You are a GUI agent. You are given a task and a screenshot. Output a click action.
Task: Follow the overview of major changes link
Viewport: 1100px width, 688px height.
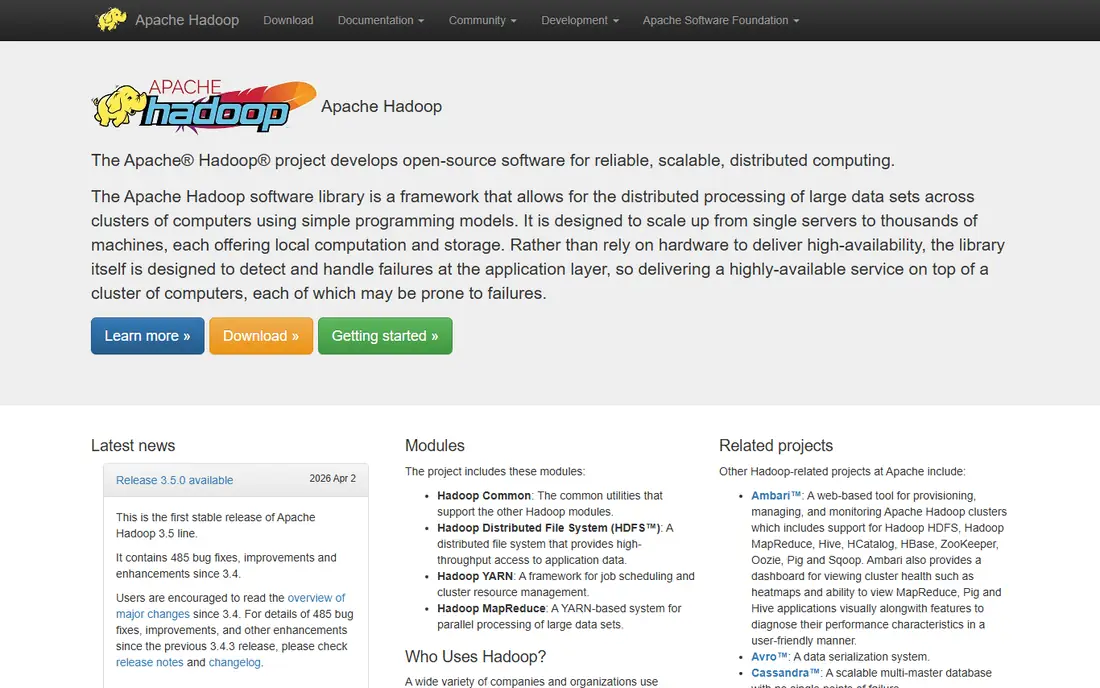point(231,606)
